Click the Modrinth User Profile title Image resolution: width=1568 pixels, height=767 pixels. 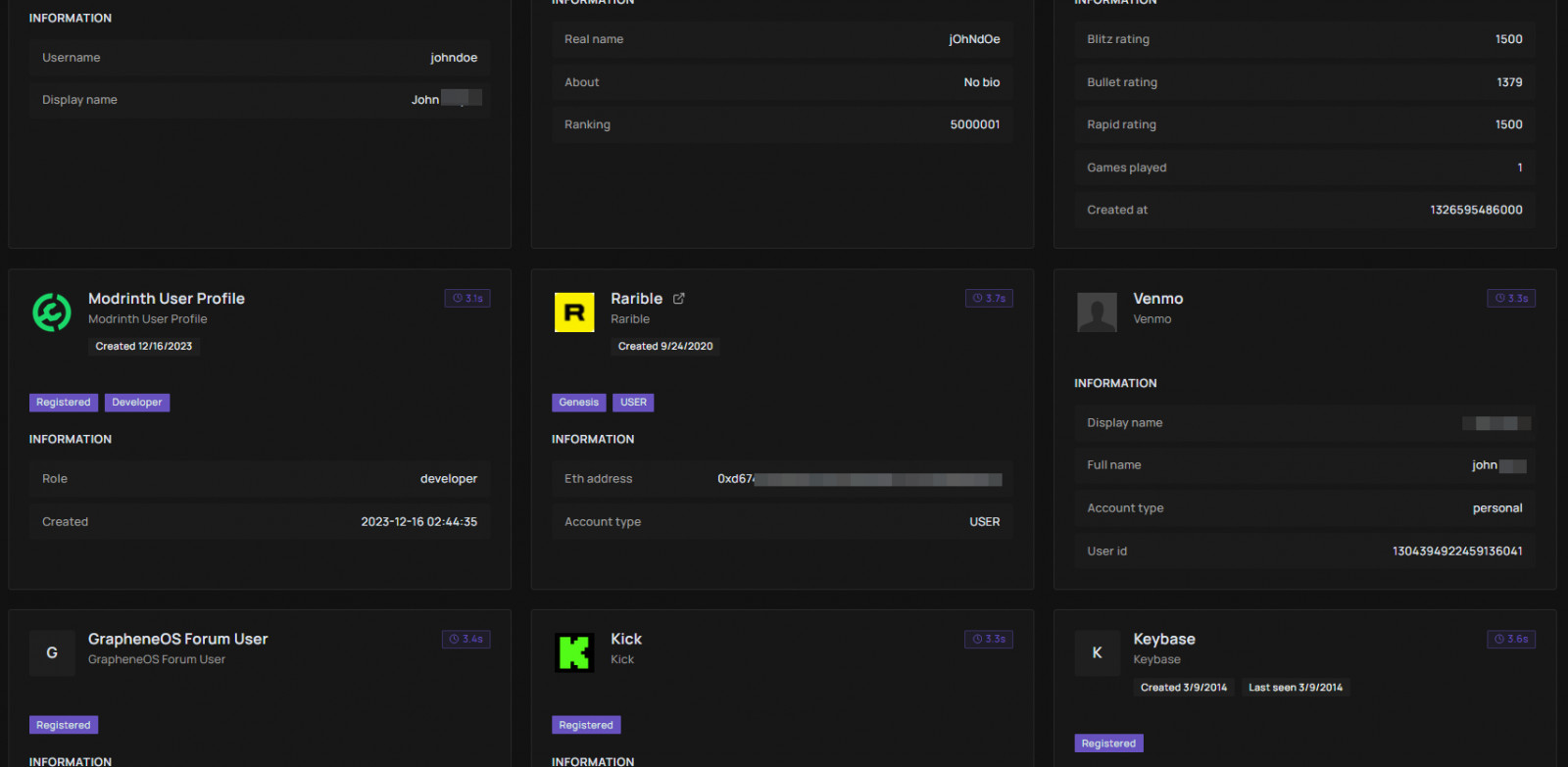click(167, 299)
